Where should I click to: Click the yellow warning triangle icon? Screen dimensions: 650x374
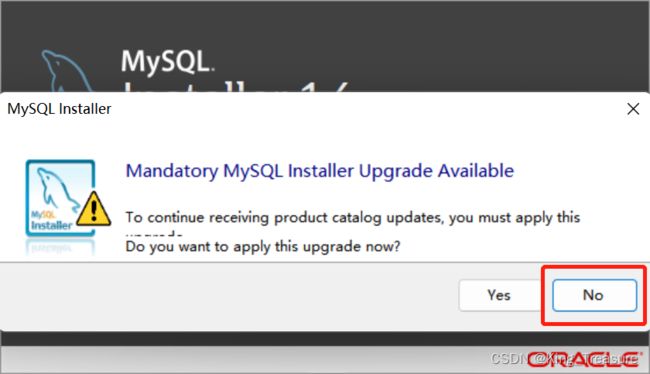pyautogui.click(x=94, y=209)
